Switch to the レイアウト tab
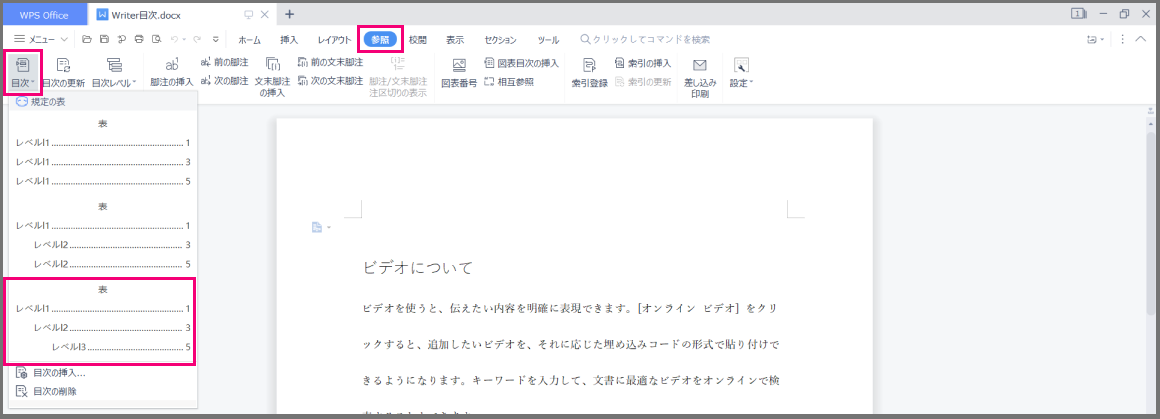 click(x=334, y=40)
